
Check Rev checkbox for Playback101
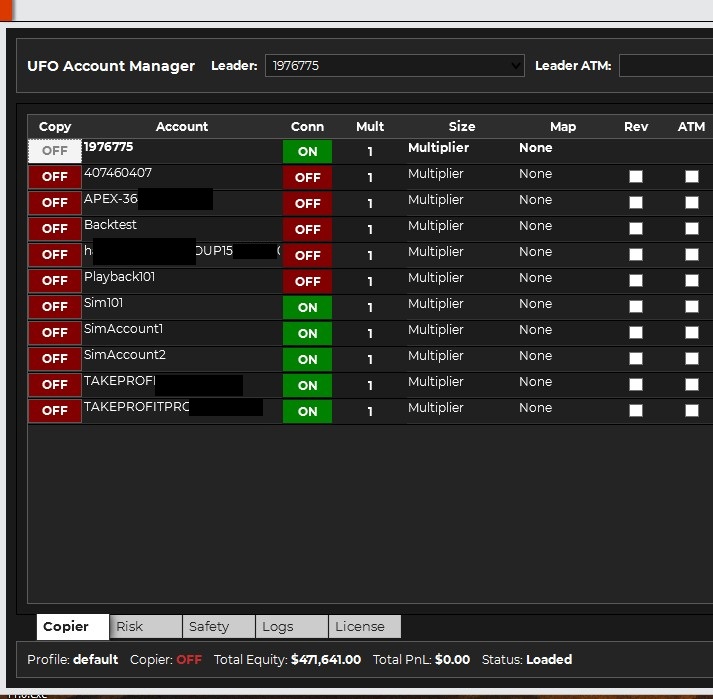point(636,280)
